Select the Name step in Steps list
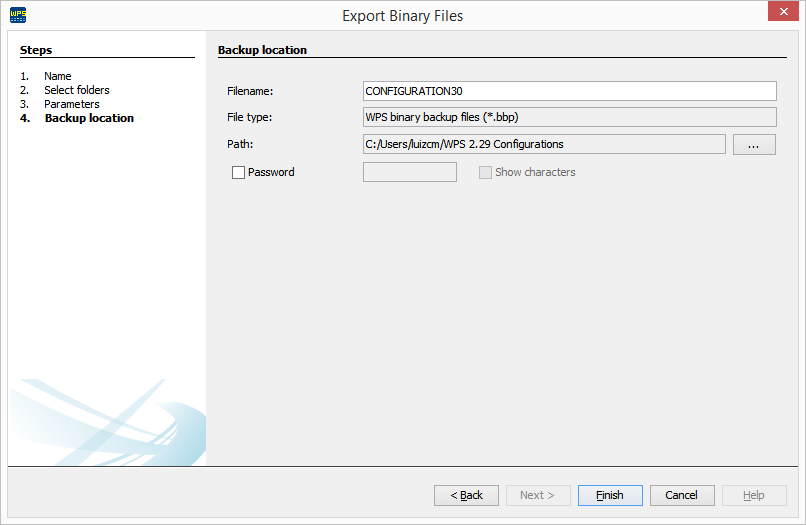 pyautogui.click(x=57, y=76)
